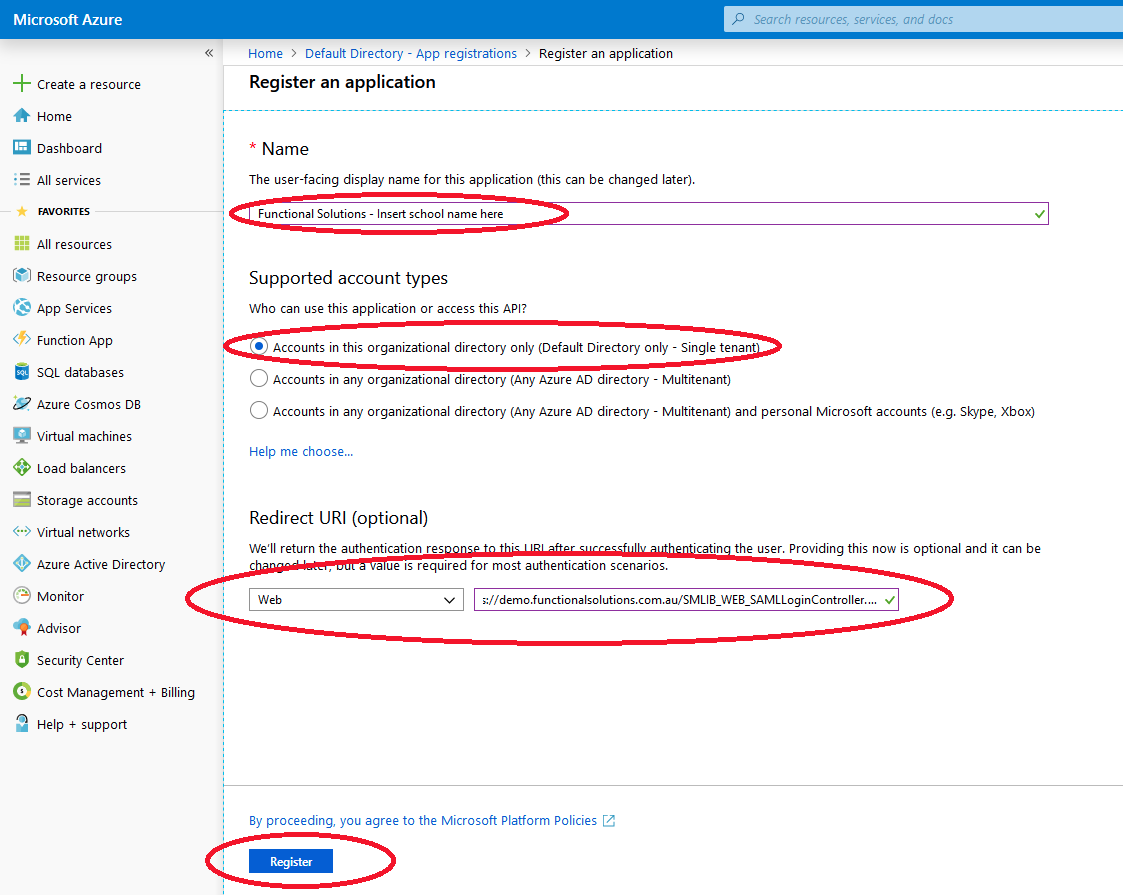Click the All resources grid icon
Image resolution: width=1123 pixels, height=895 pixels.
coord(22,243)
